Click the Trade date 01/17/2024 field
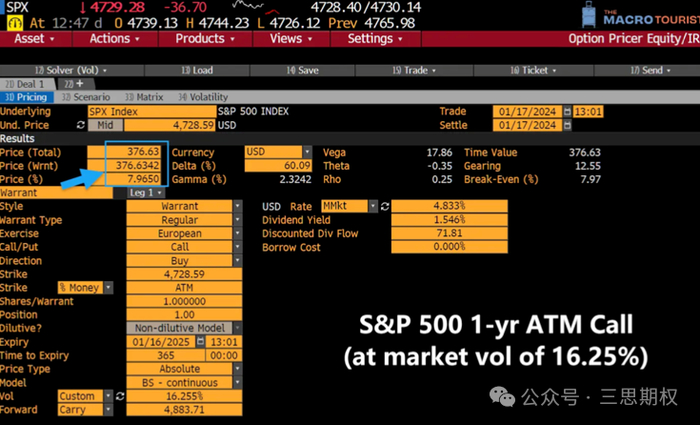The width and height of the screenshot is (700, 425). click(x=527, y=112)
